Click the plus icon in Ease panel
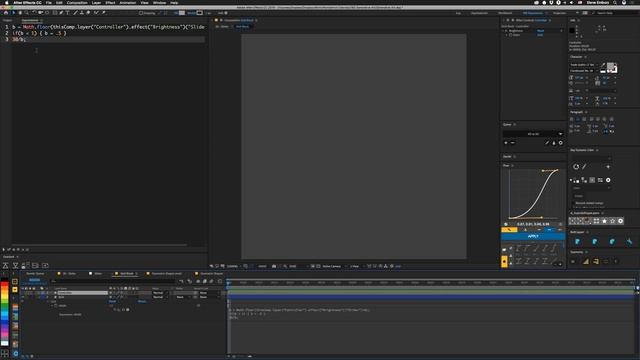The width and height of the screenshot is (640, 360). pyautogui.click(x=506, y=143)
